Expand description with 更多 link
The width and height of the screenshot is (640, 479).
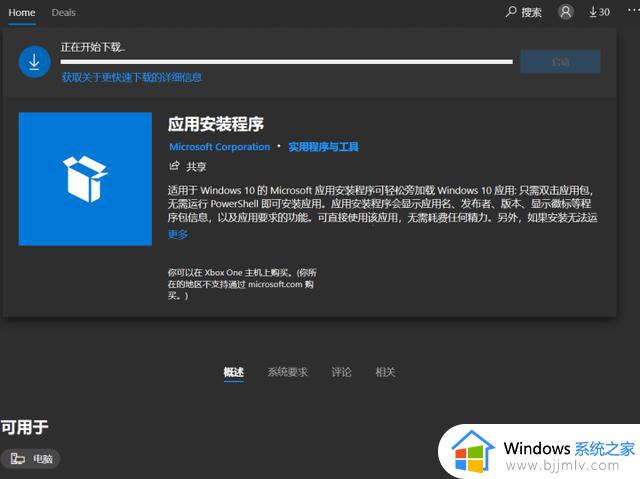tap(178, 234)
